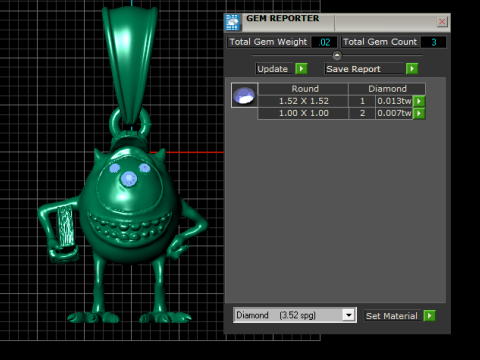Click the Total Gem Count value 3

coord(433,42)
